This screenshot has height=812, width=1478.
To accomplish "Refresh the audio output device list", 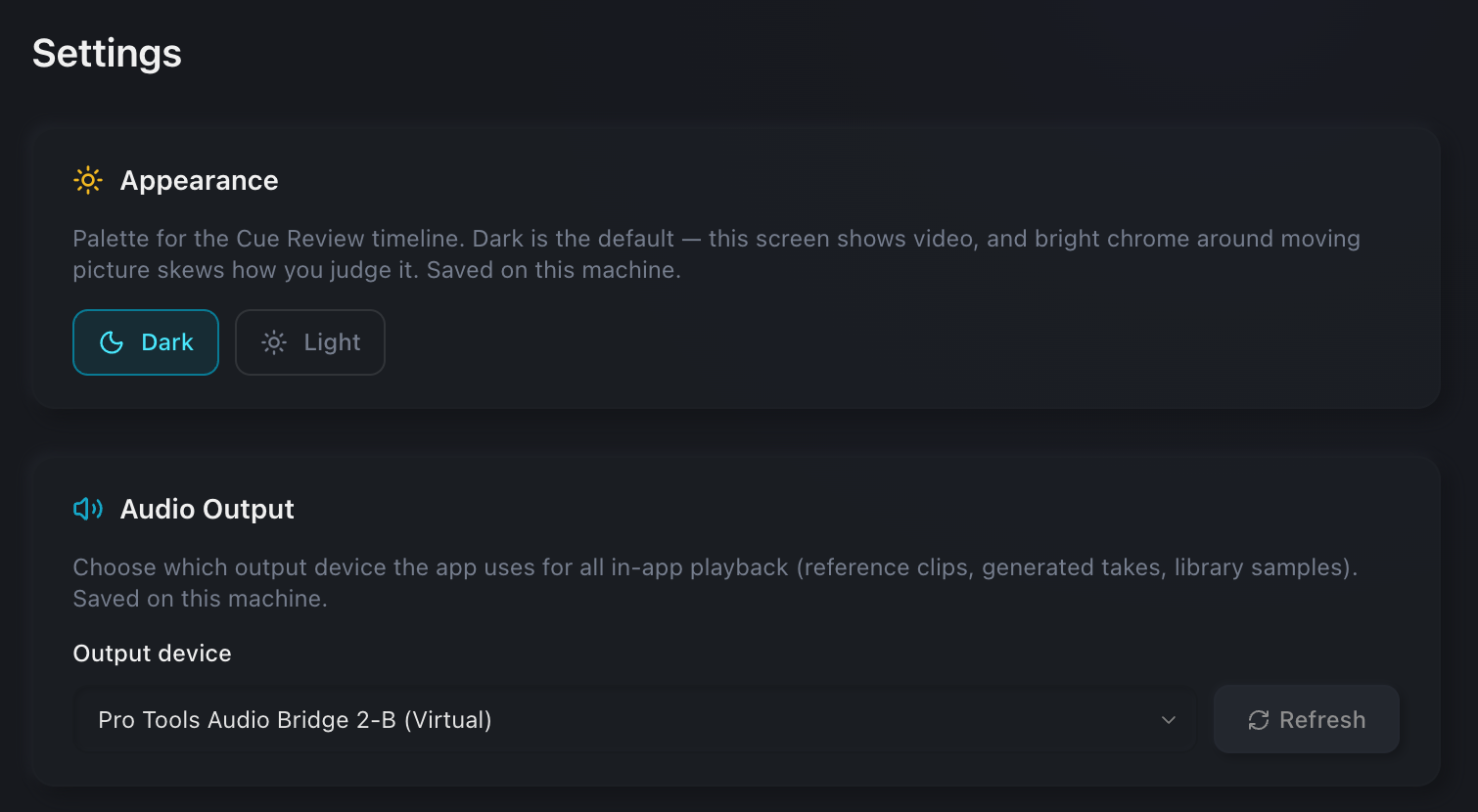I will point(1307,720).
